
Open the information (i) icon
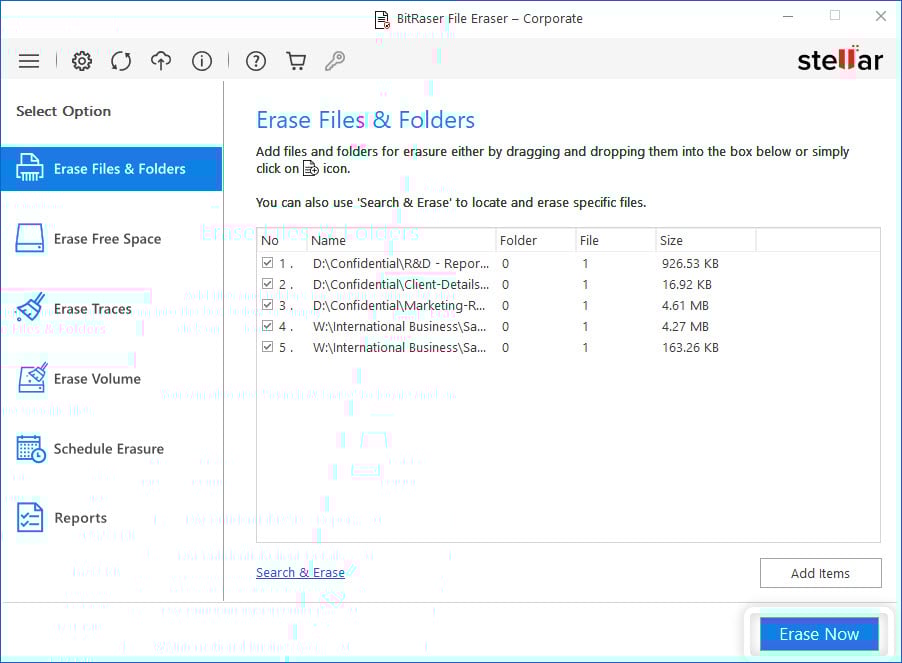202,61
